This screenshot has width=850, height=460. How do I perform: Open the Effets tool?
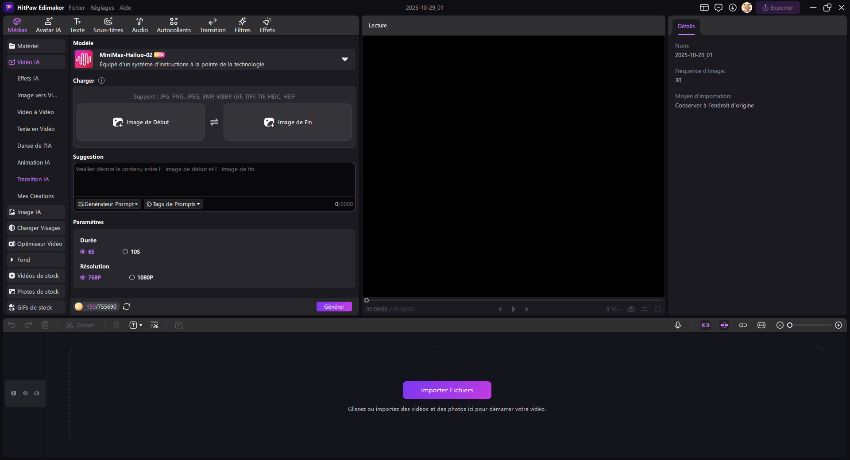267,25
